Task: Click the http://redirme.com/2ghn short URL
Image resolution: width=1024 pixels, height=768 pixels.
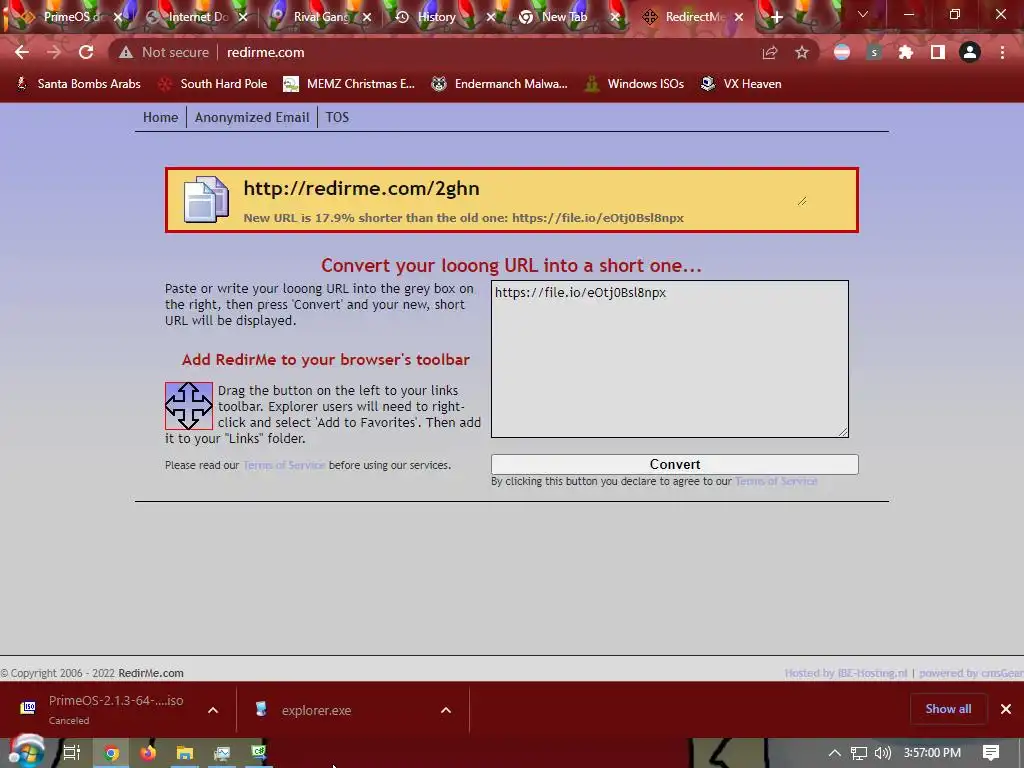Action: click(361, 189)
